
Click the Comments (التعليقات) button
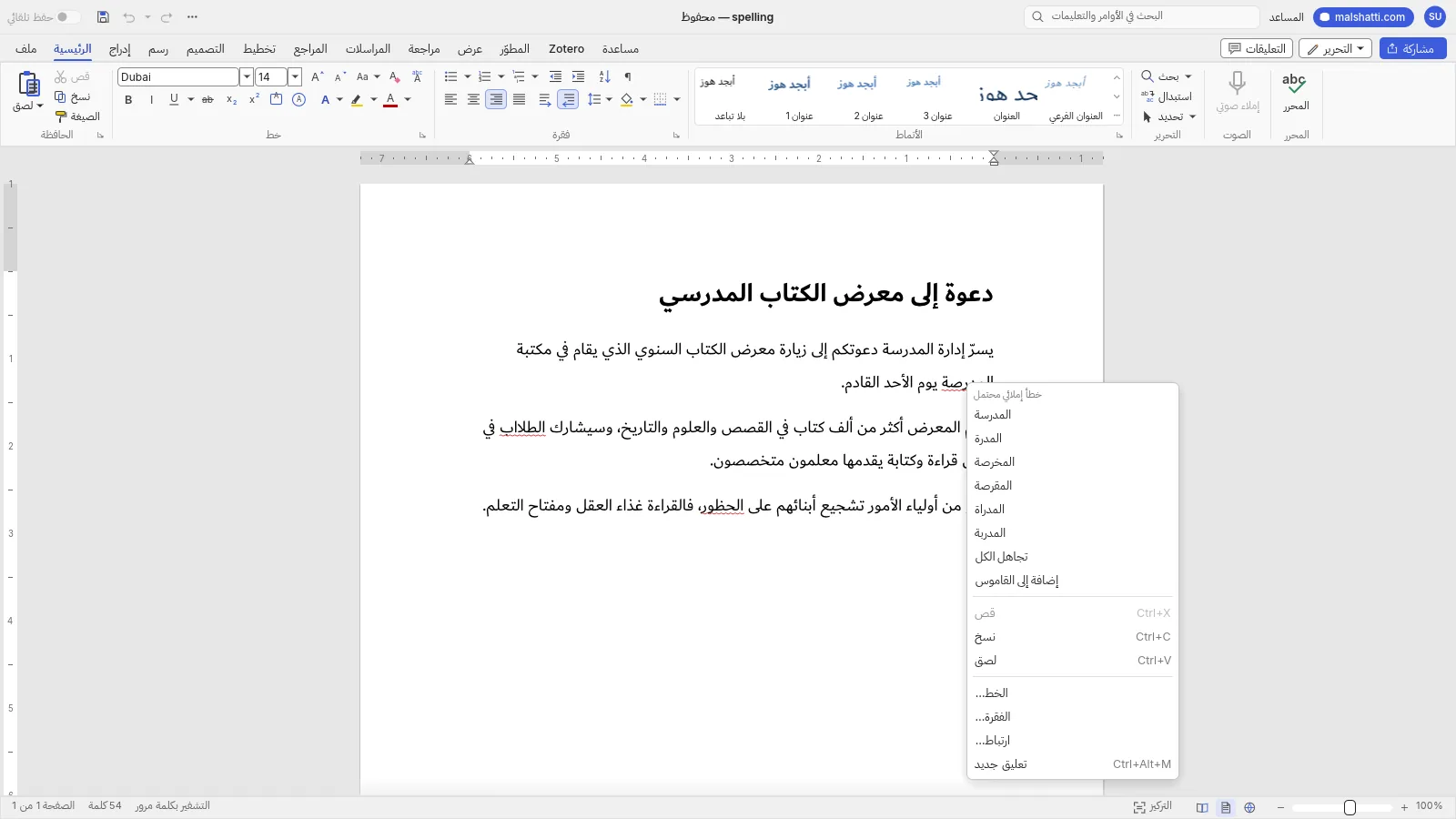1257,49
